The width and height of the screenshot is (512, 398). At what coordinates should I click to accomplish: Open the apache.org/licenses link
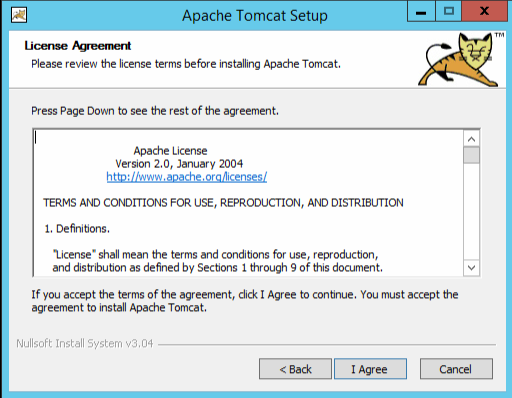(x=187, y=177)
